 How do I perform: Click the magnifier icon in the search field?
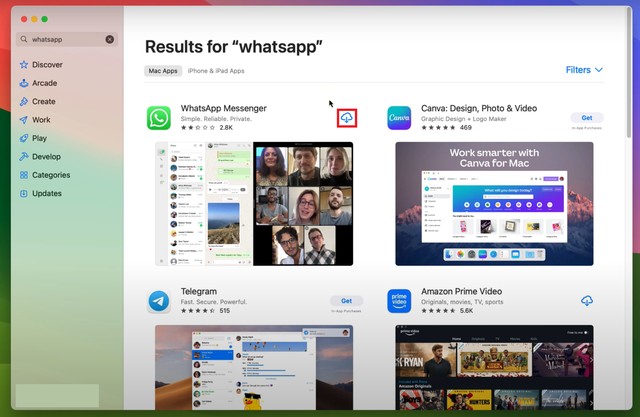point(24,39)
